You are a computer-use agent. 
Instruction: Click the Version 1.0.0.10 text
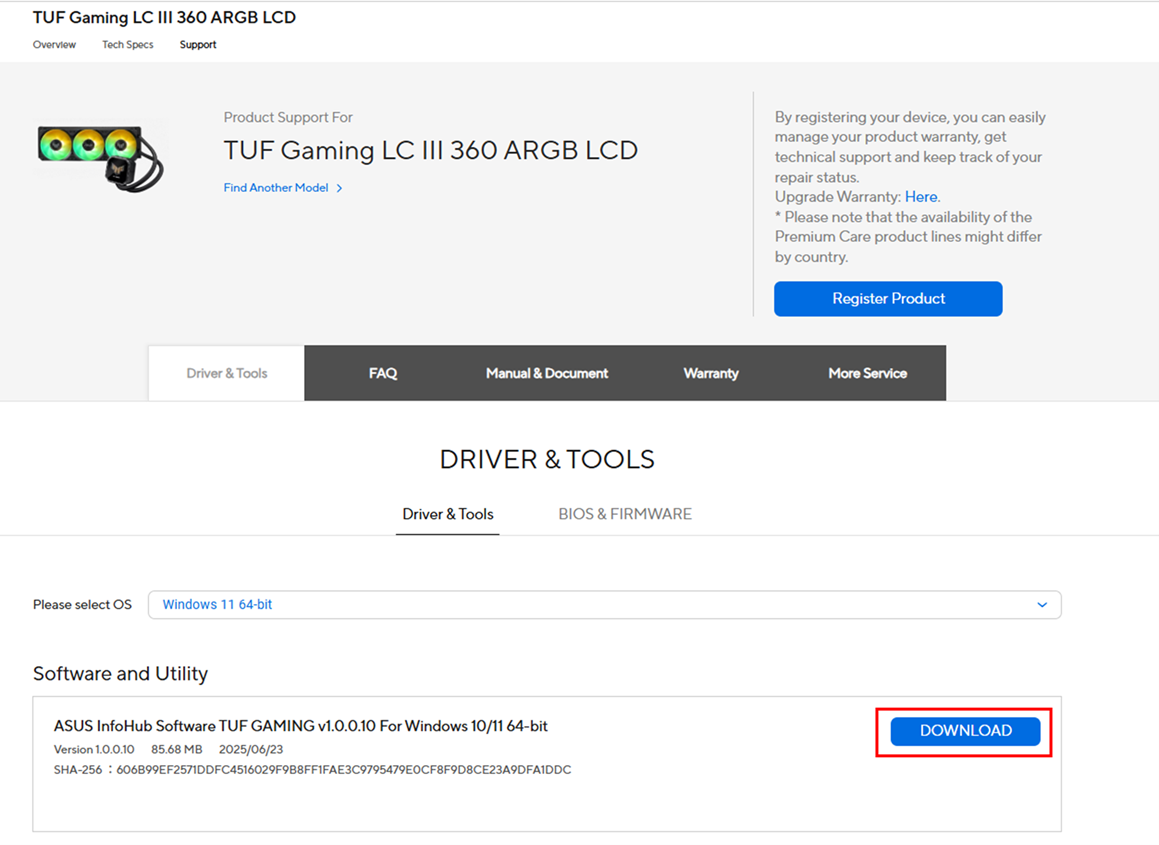coord(94,750)
